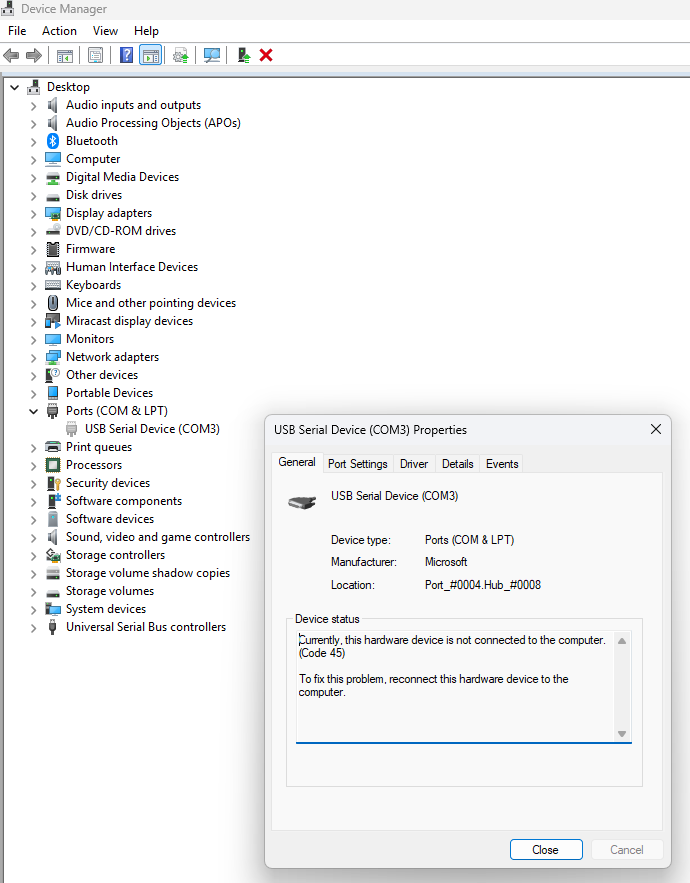The height and width of the screenshot is (883, 690).
Task: Click Scan for hardware changes icon
Action: 212,55
